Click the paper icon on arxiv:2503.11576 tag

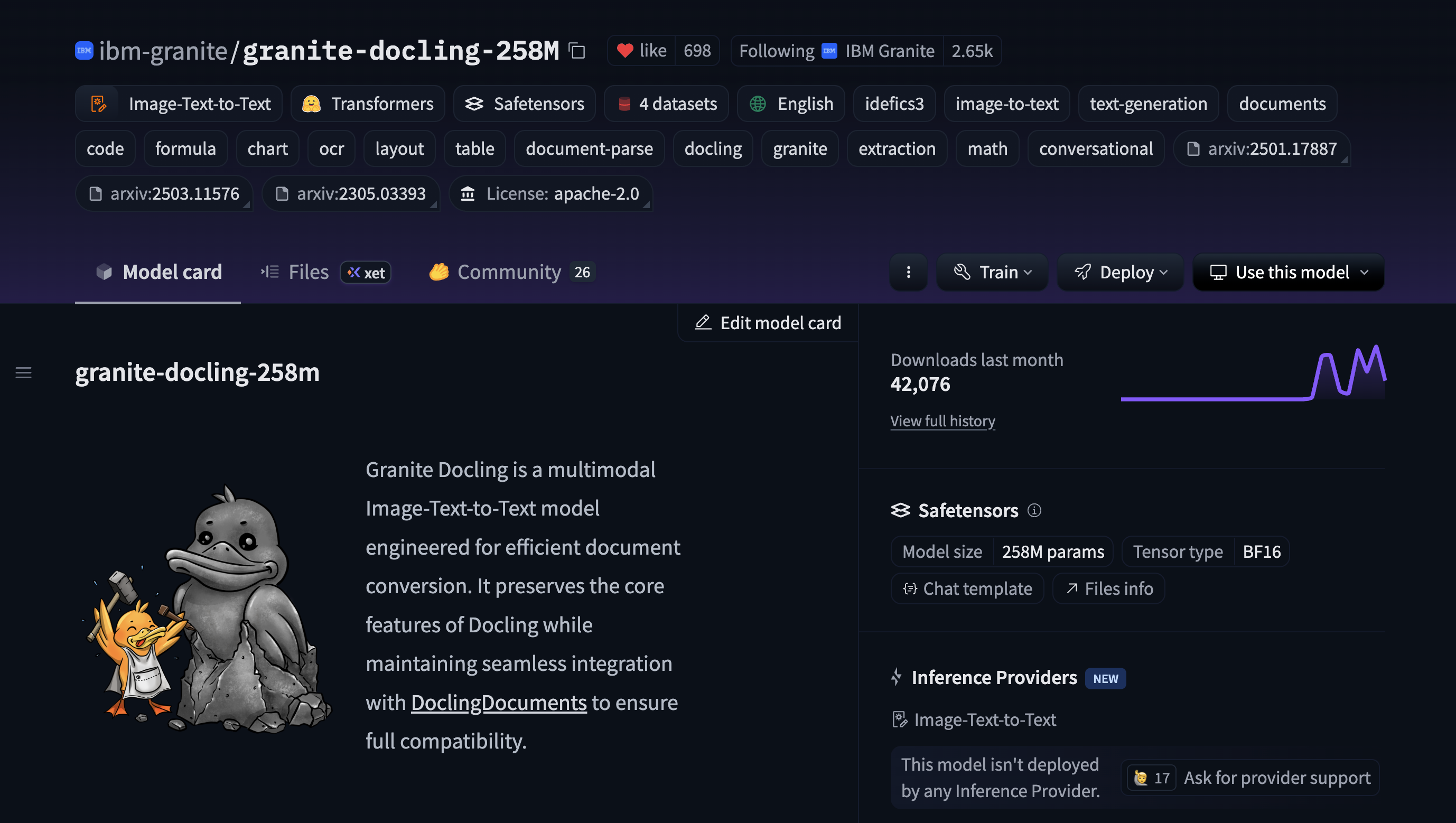point(96,193)
